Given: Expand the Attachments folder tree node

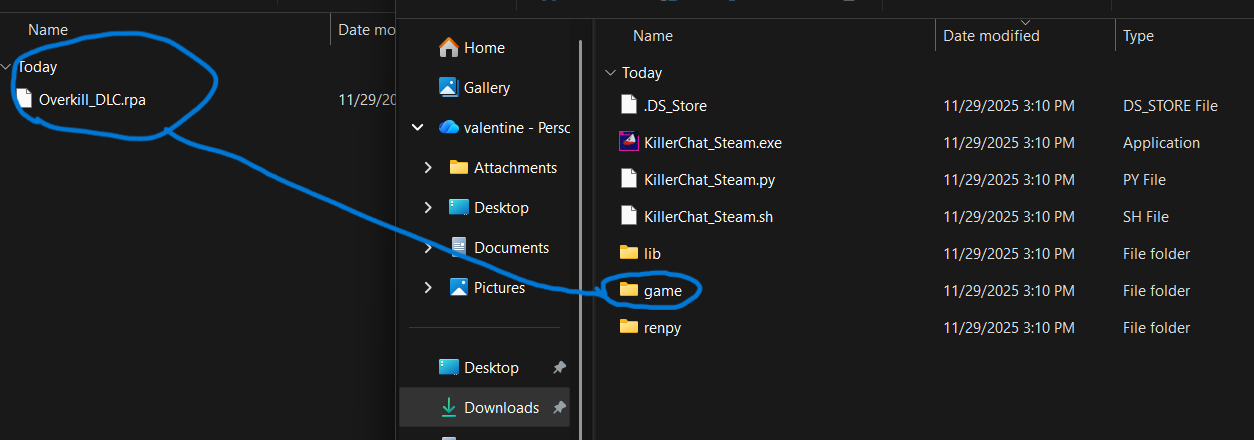Looking at the screenshot, I should pyautogui.click(x=428, y=167).
